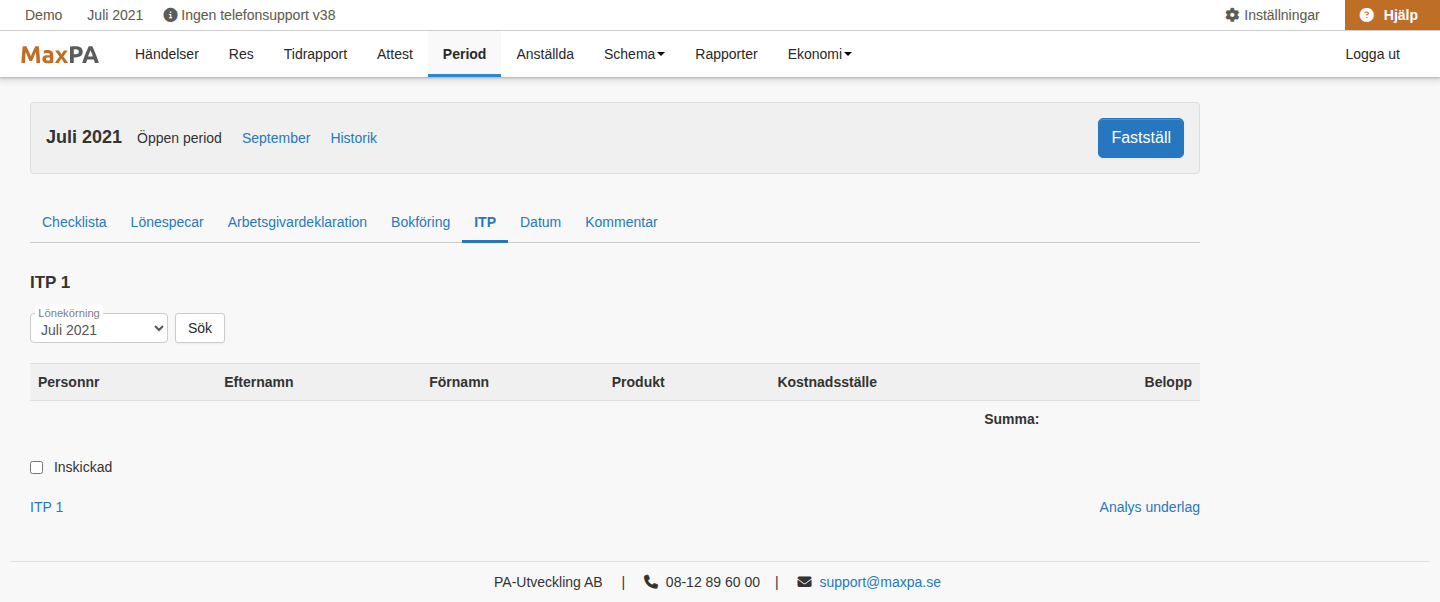This screenshot has height=602, width=1440.
Task: Open the Historik link
Action: coord(354,138)
